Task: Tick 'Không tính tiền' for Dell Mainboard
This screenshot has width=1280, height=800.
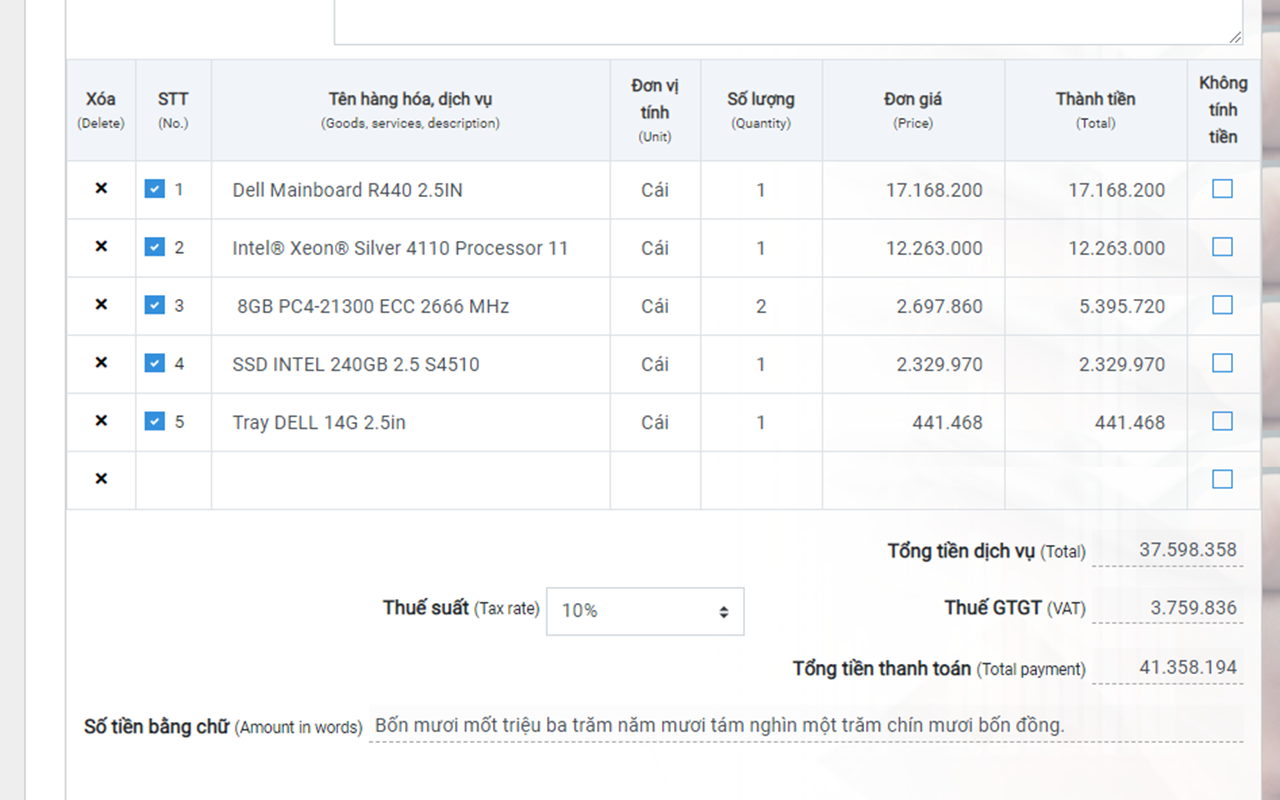Action: point(1222,189)
